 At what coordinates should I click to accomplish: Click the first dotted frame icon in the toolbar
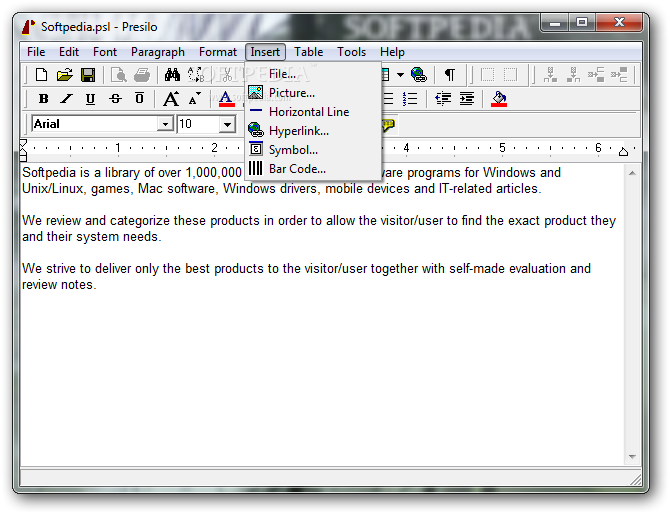click(487, 75)
